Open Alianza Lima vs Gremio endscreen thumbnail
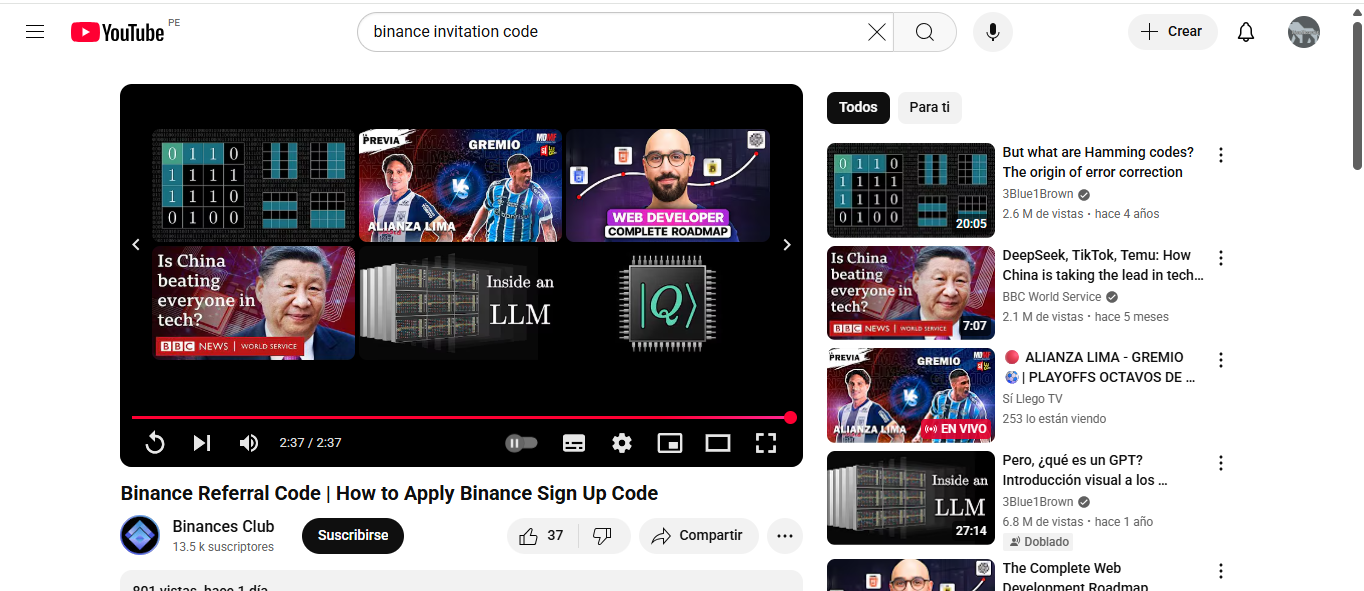The image size is (1364, 591). [x=460, y=185]
